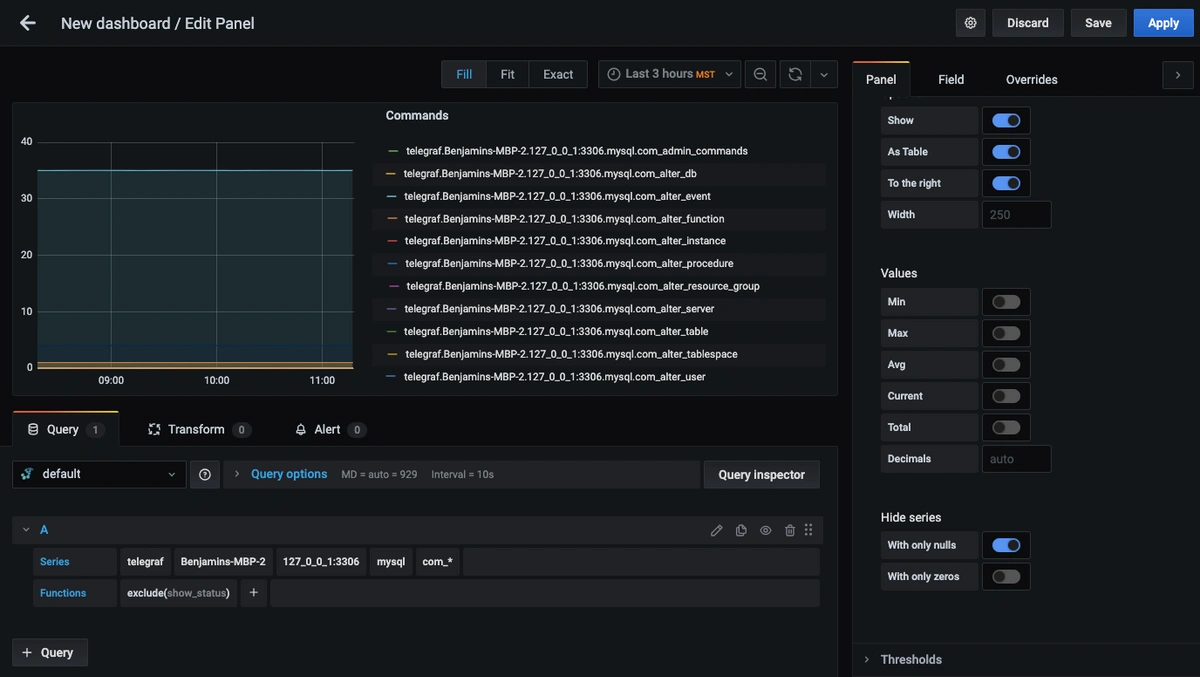Click com_alter_event legend entry
Image resolution: width=1200 pixels, height=677 pixels.
(x=557, y=196)
